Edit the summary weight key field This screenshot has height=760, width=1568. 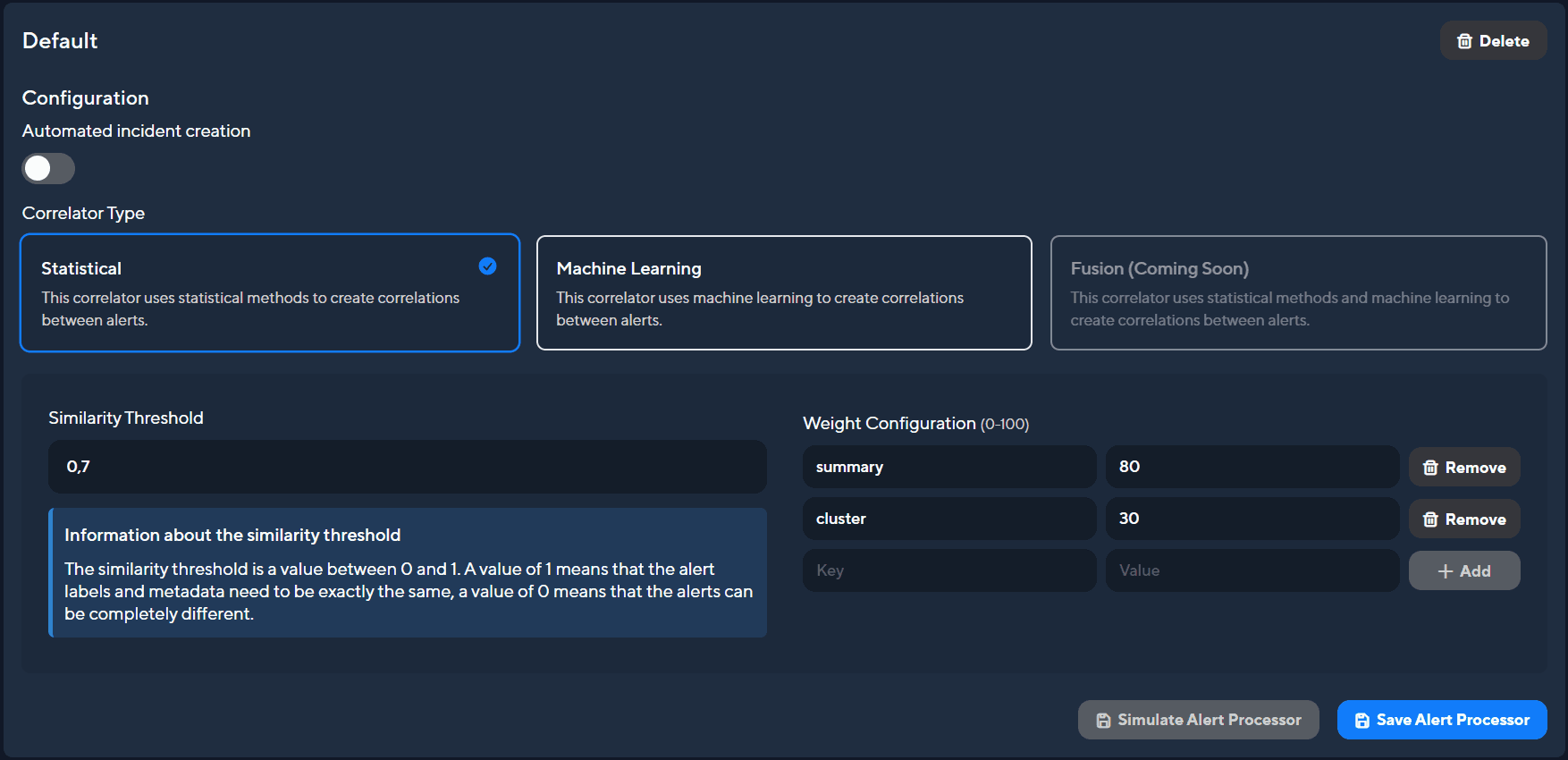coord(949,467)
